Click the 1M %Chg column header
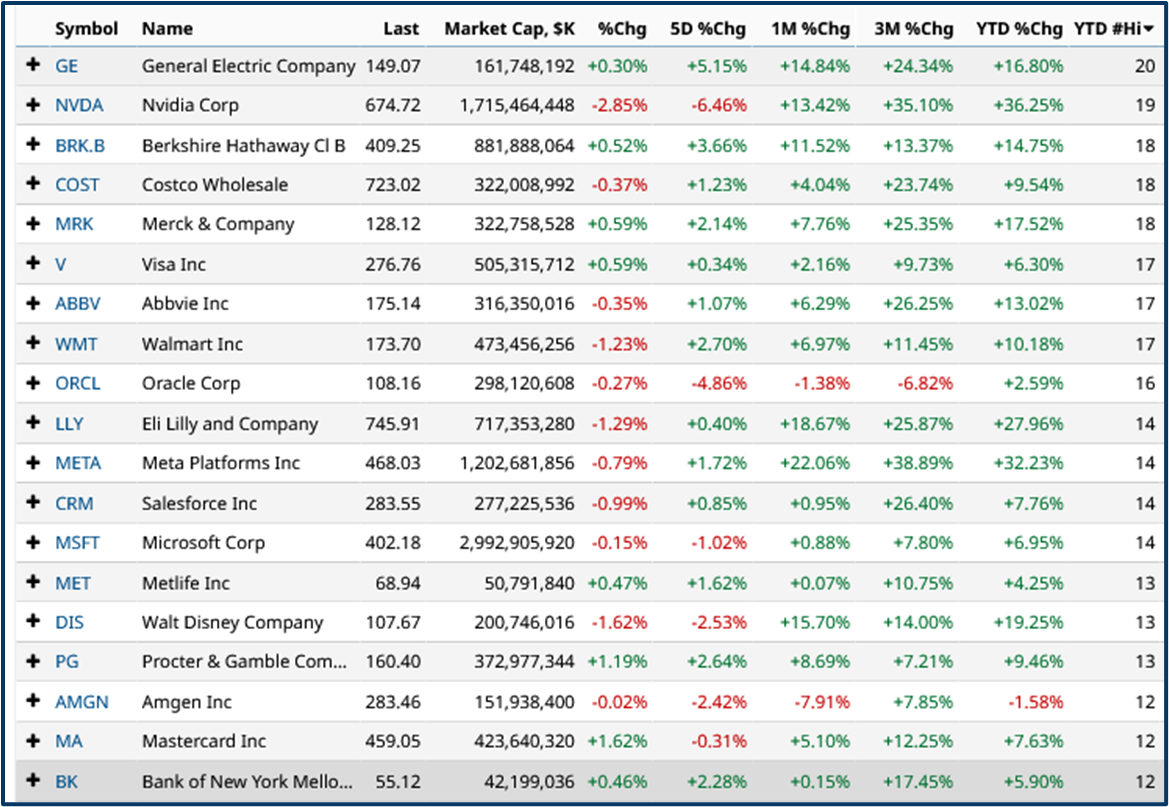Viewport: 1169px width, 807px height. click(x=810, y=29)
